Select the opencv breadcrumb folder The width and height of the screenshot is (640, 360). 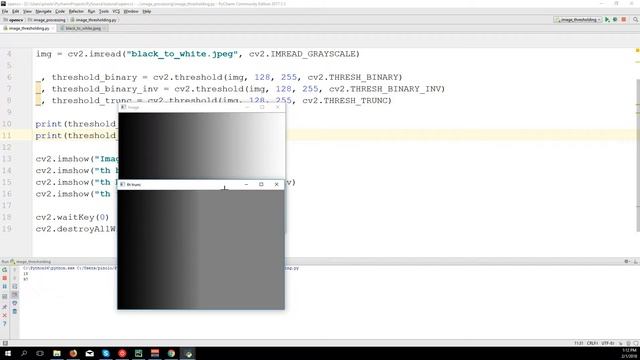13,20
